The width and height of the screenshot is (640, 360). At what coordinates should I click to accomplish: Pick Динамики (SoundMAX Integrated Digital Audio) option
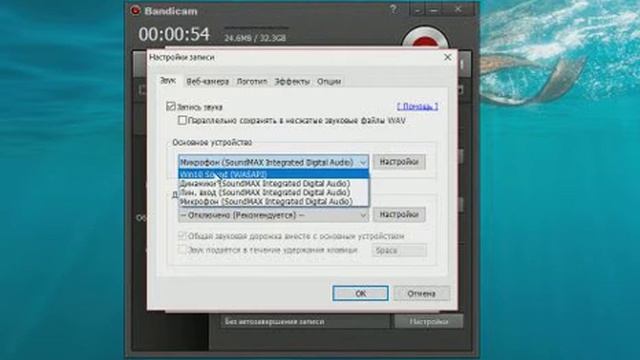273,183
